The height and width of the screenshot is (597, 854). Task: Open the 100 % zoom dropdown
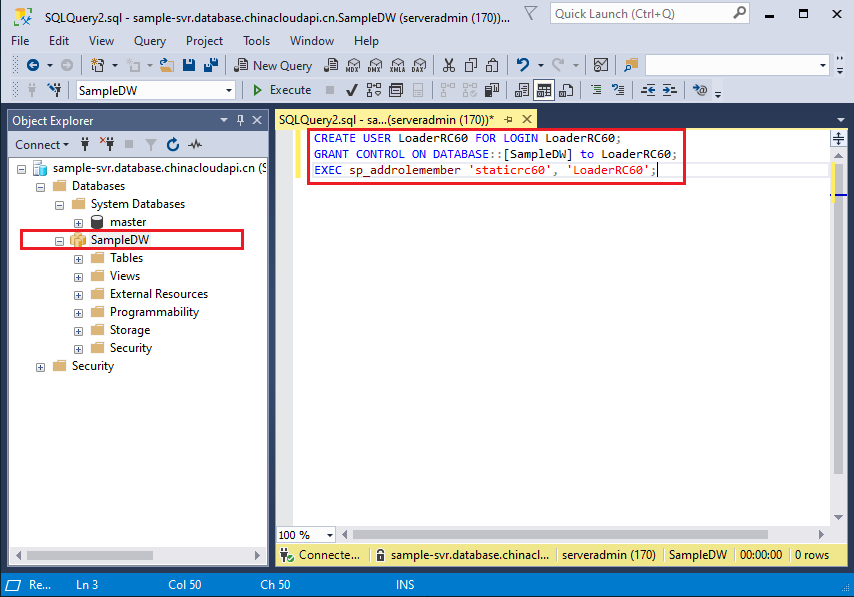point(330,535)
